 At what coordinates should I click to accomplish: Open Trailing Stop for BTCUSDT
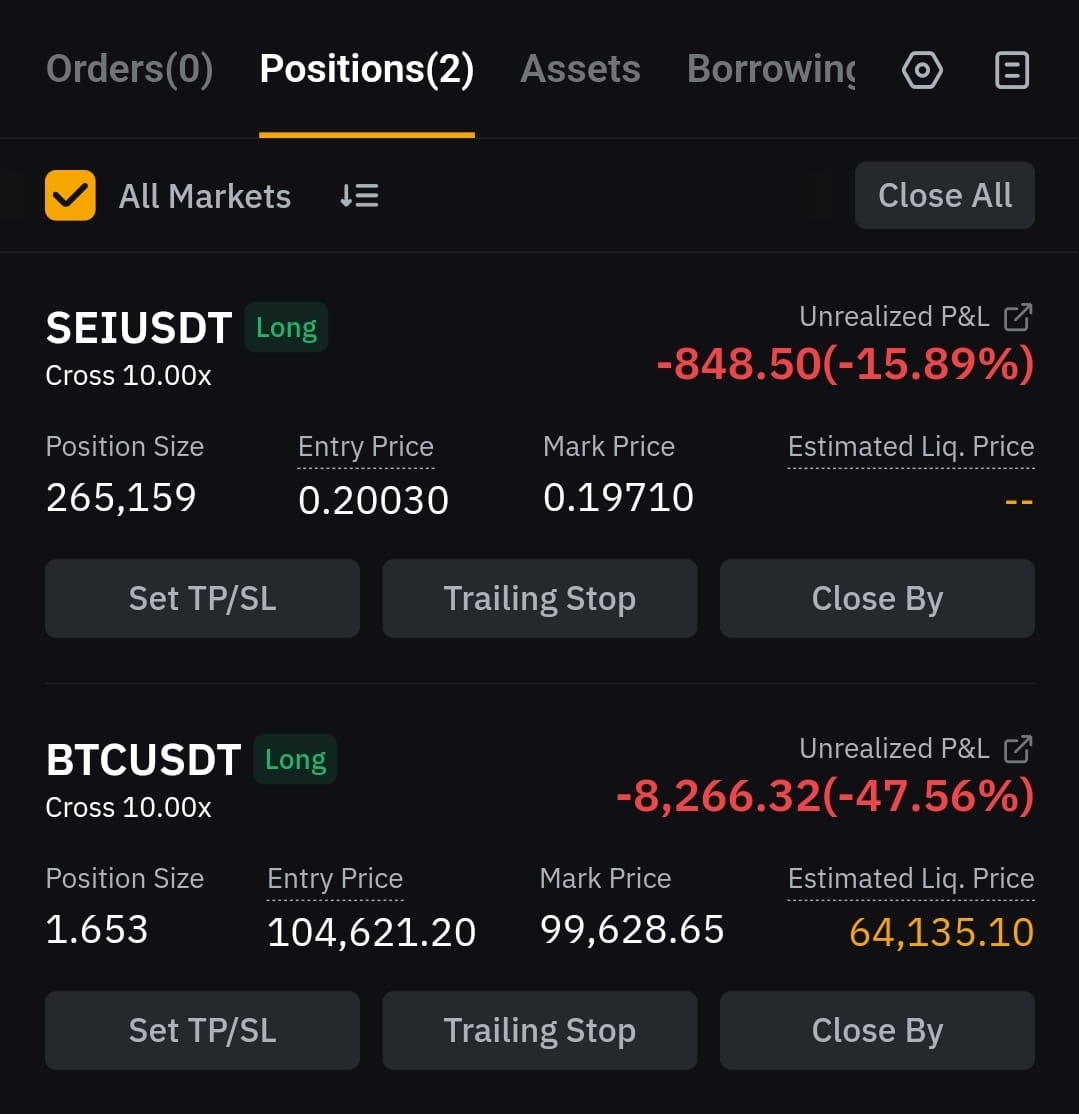point(540,1030)
